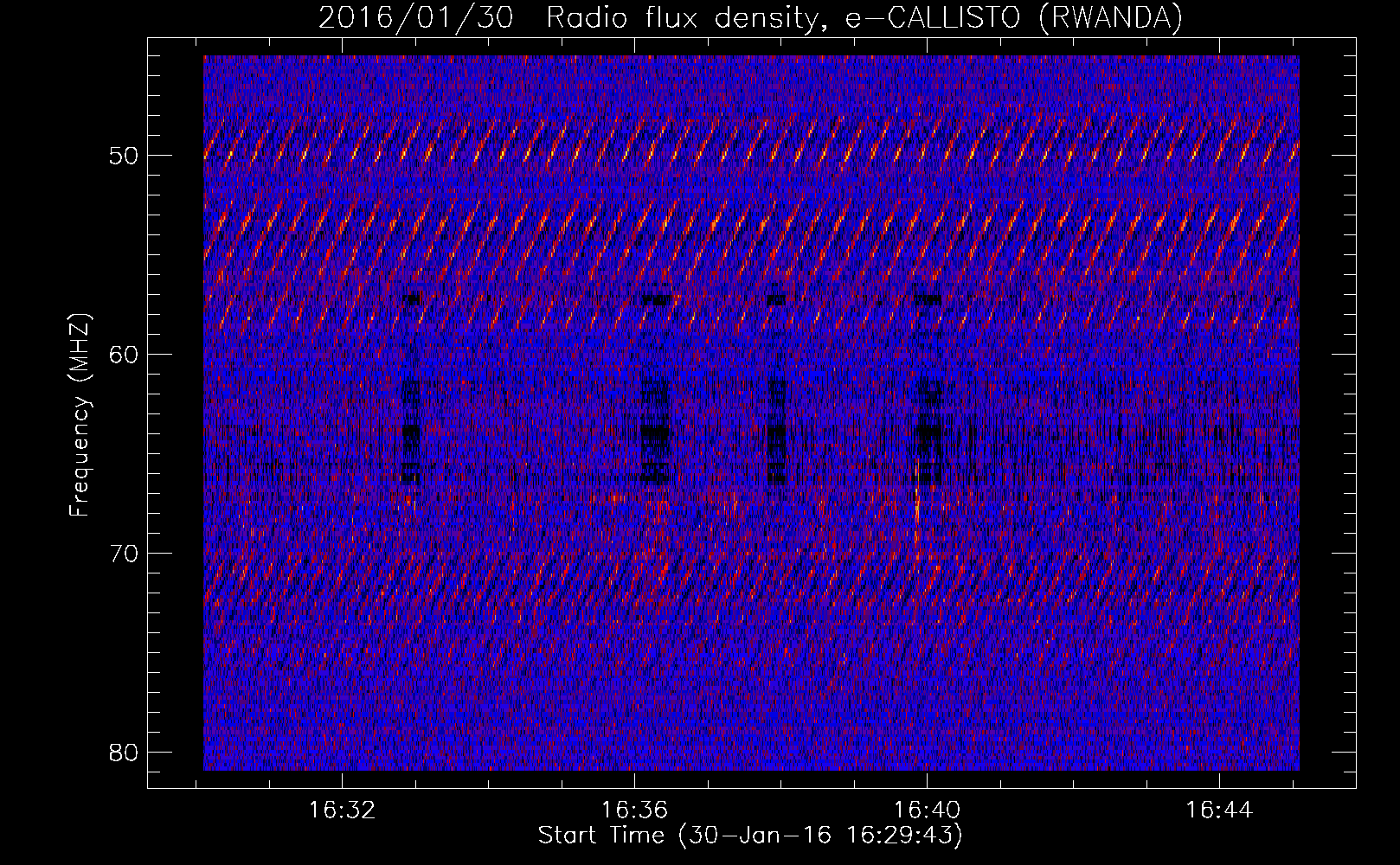Click the "Frequency (MHZ)" y-axis label
The height and width of the screenshot is (865, 1400).
tap(80, 415)
